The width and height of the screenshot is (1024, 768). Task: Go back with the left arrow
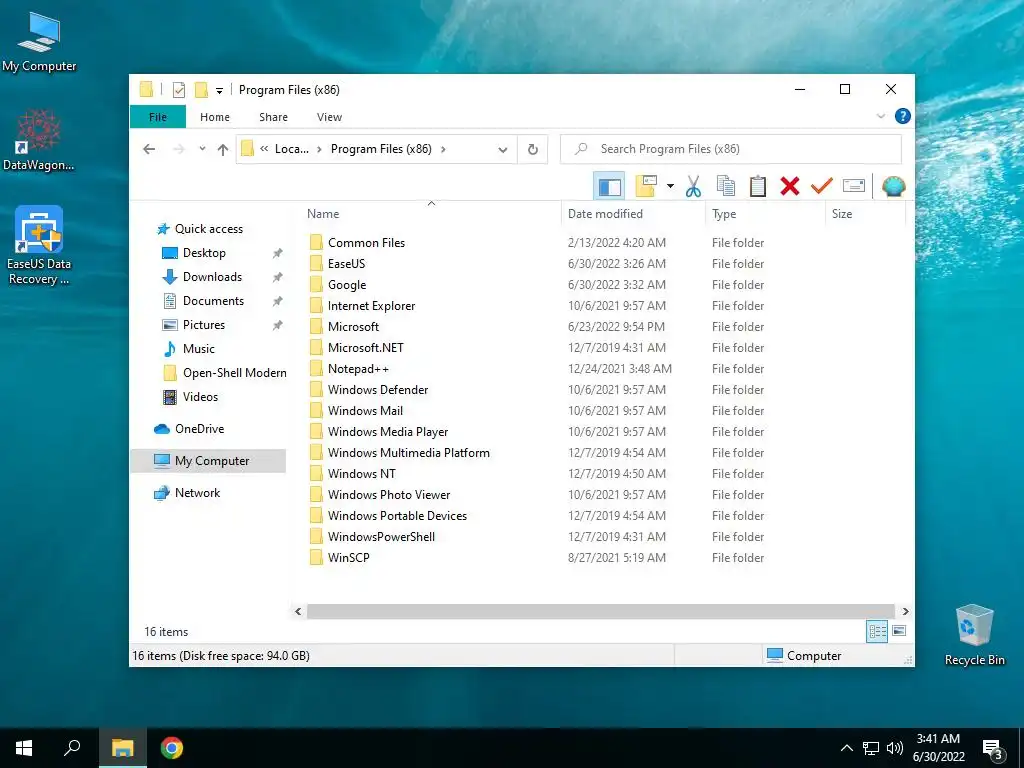149,149
